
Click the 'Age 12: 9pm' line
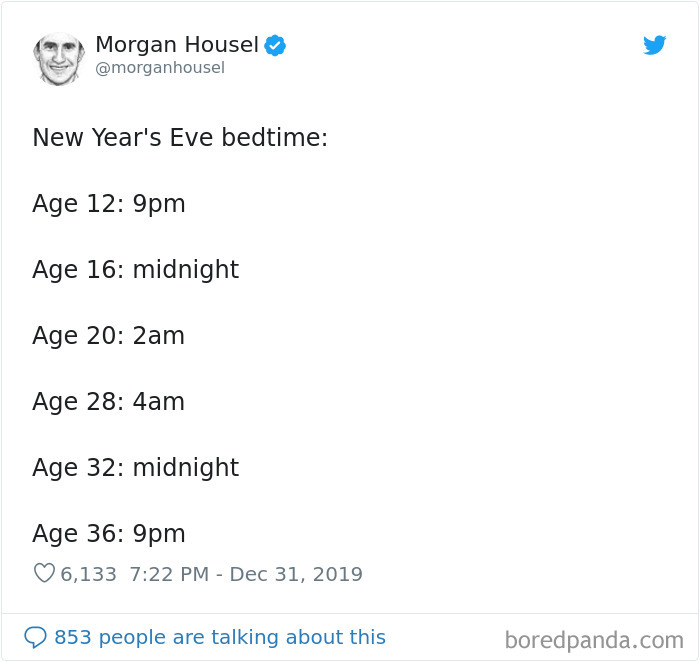pos(108,204)
